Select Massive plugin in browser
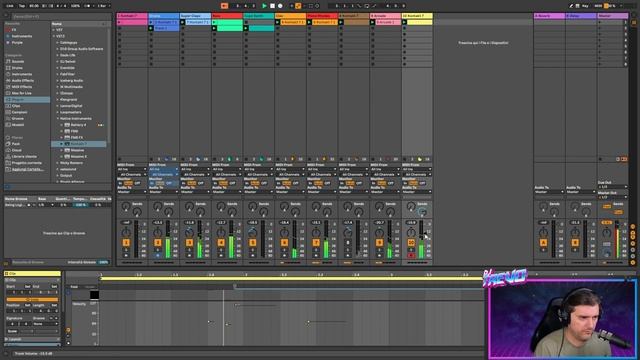Viewport: 640px width, 360px height. tap(77, 150)
